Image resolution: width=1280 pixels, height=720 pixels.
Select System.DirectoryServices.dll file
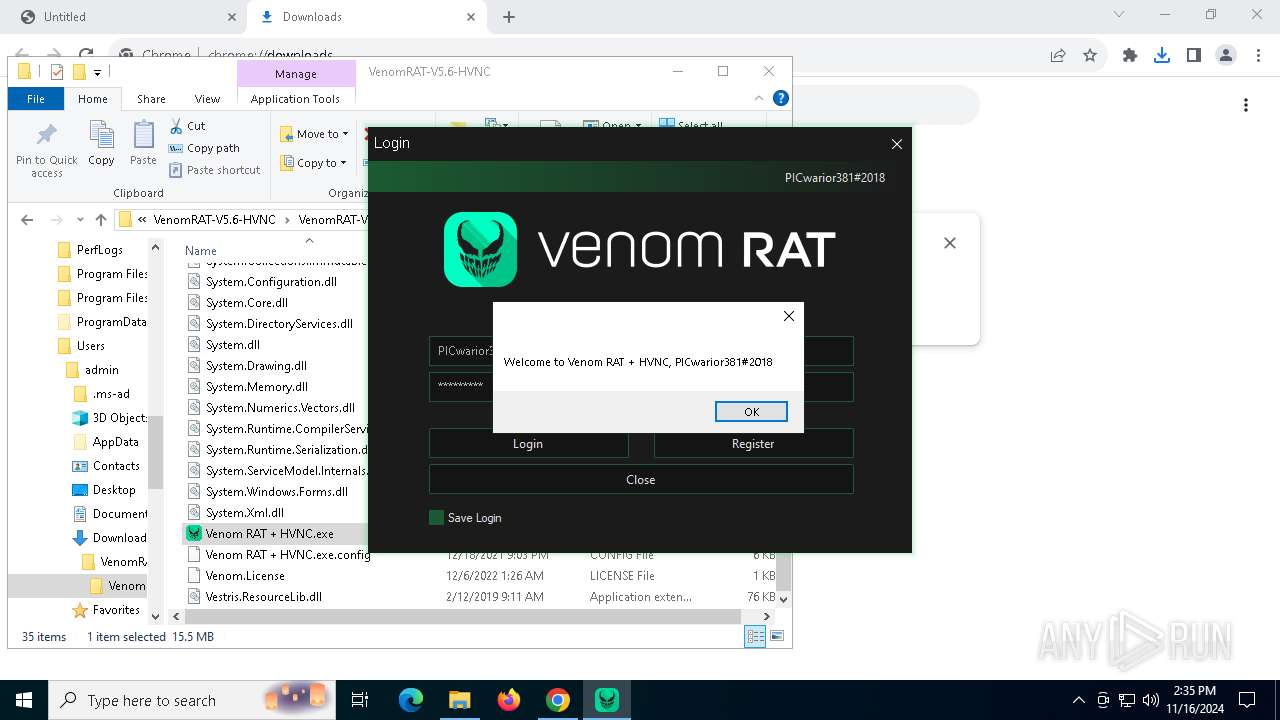pyautogui.click(x=270, y=324)
